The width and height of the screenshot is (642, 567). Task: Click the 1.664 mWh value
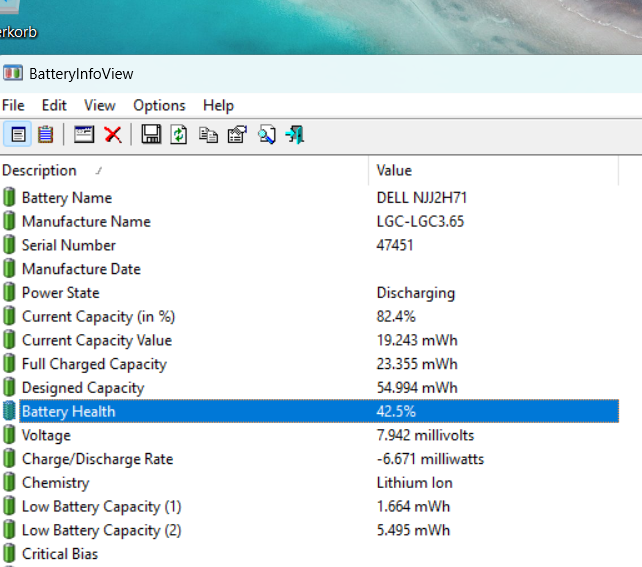click(413, 506)
